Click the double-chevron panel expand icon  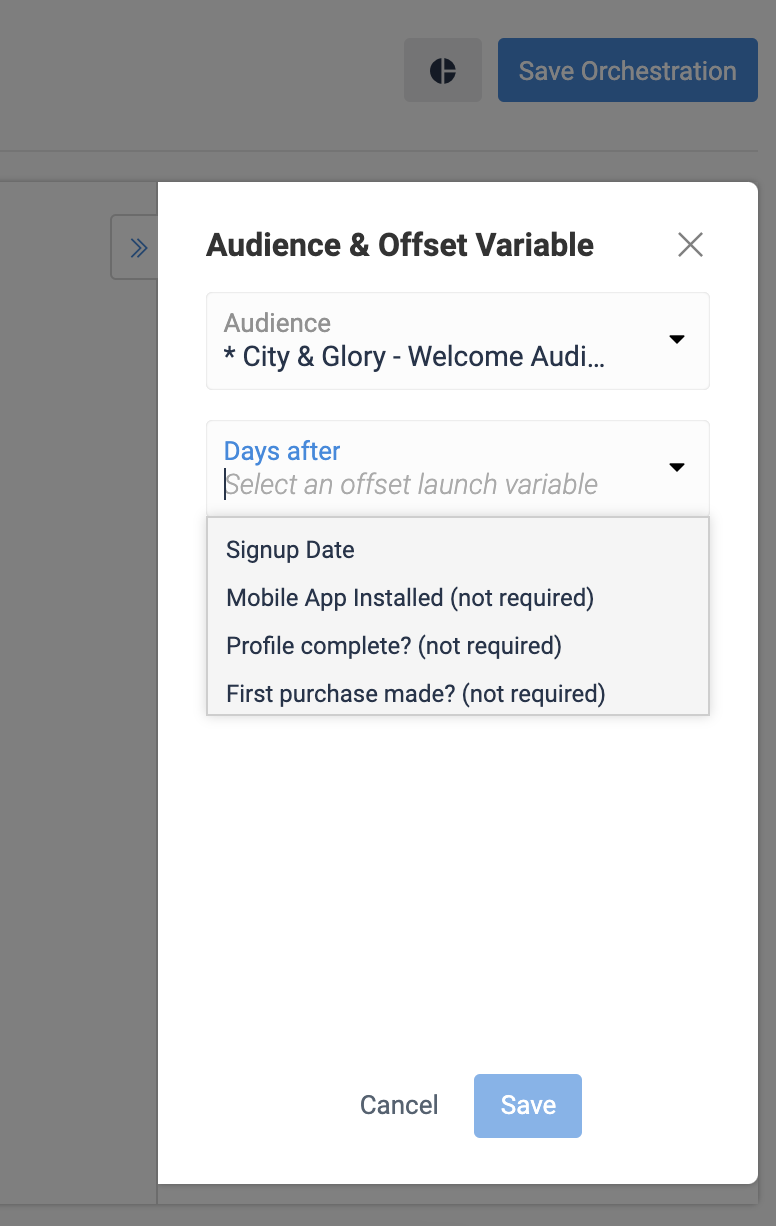(135, 247)
